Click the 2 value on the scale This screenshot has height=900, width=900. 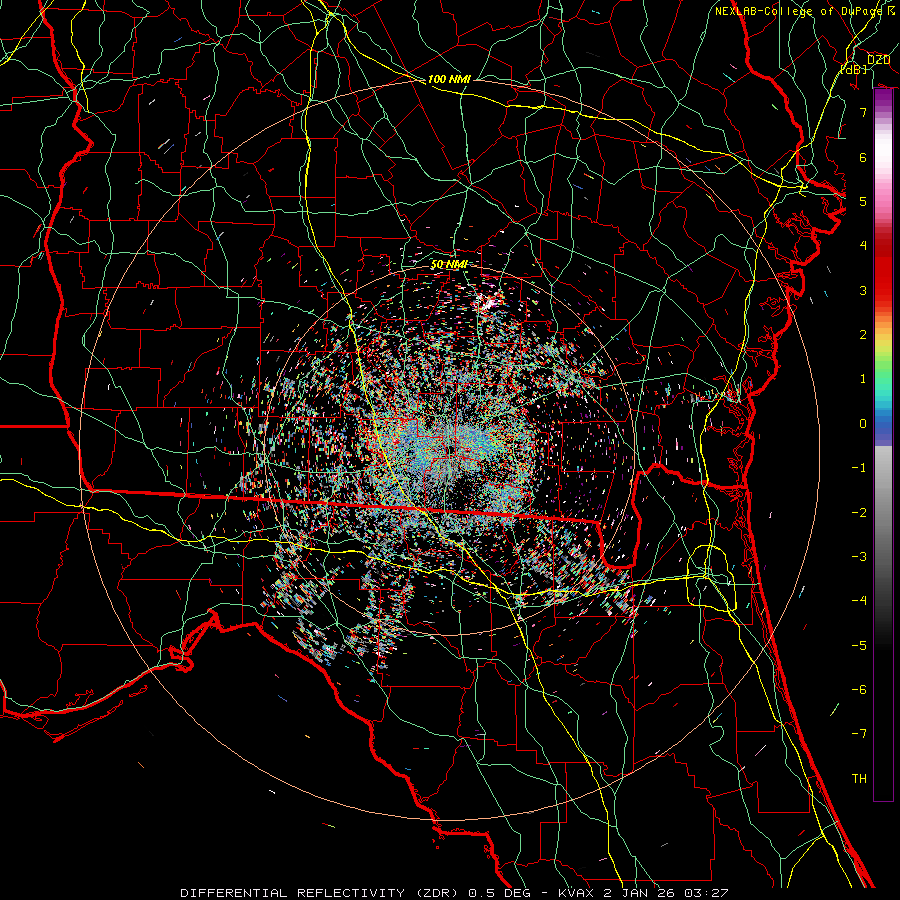[863, 335]
